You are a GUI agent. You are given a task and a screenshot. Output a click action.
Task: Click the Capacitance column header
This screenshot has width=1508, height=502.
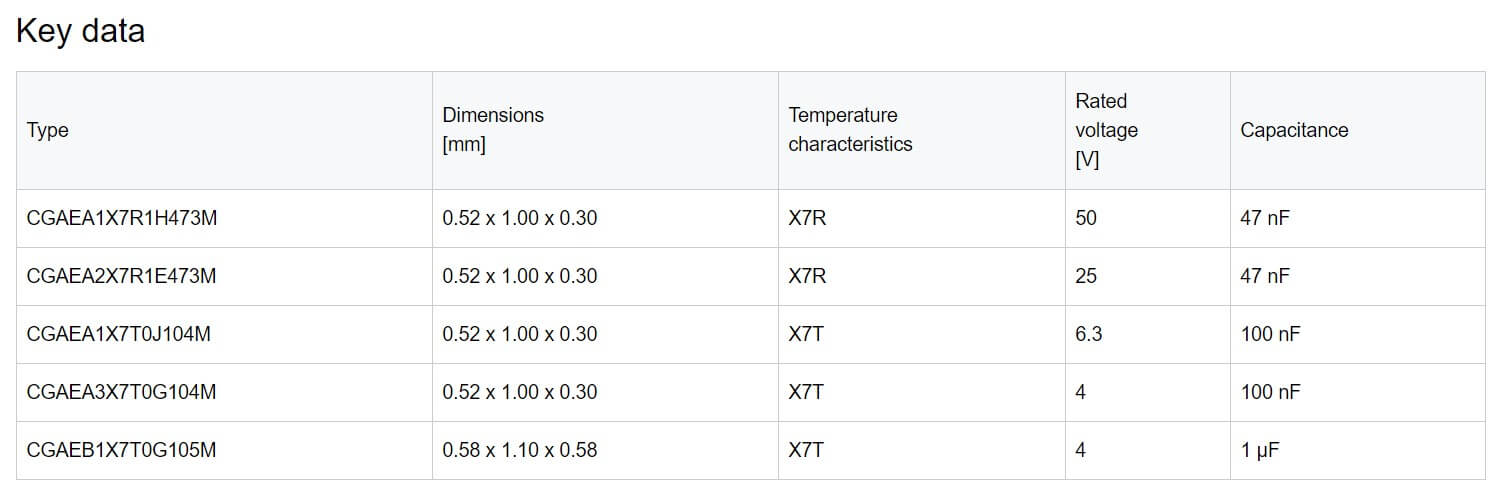[x=1294, y=130]
